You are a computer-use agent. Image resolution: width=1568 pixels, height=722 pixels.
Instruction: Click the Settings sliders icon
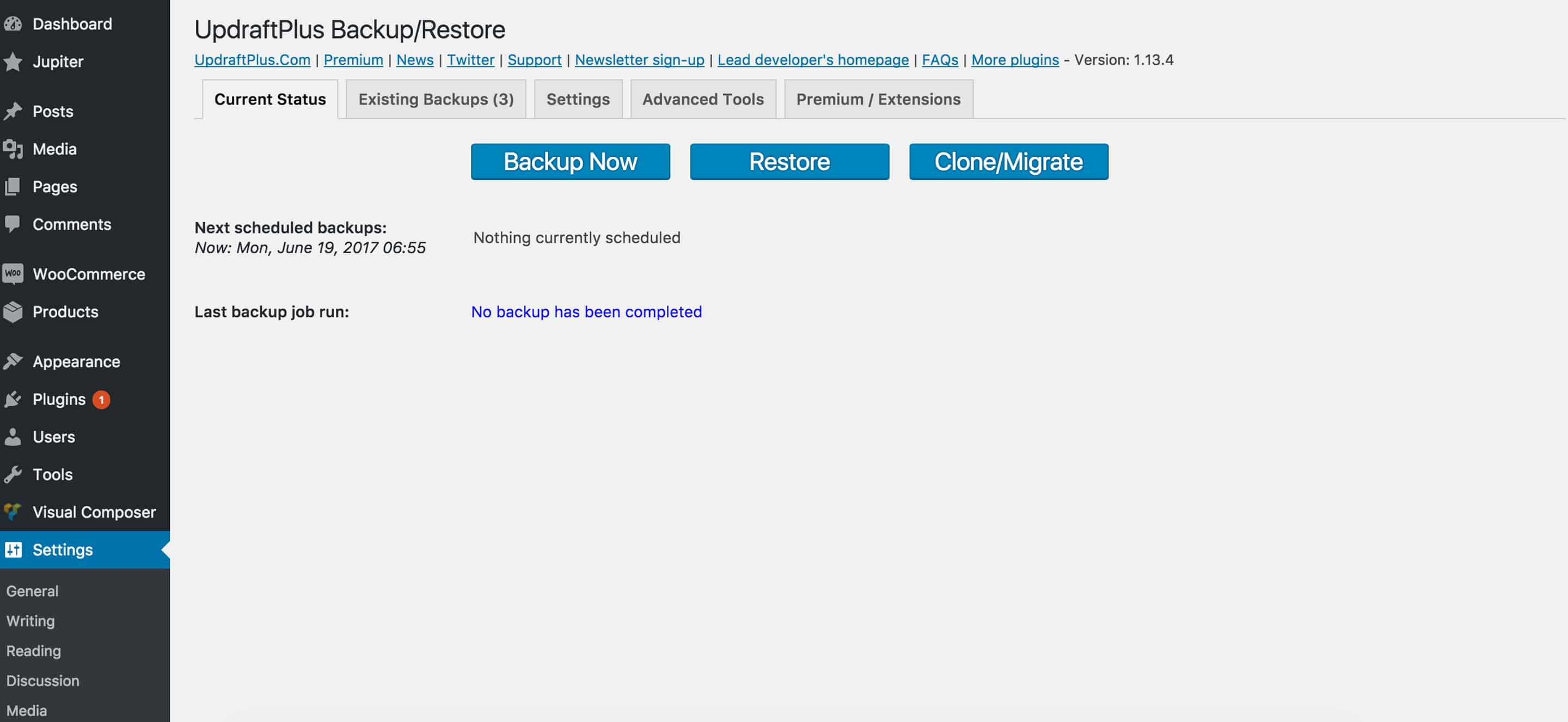13,550
